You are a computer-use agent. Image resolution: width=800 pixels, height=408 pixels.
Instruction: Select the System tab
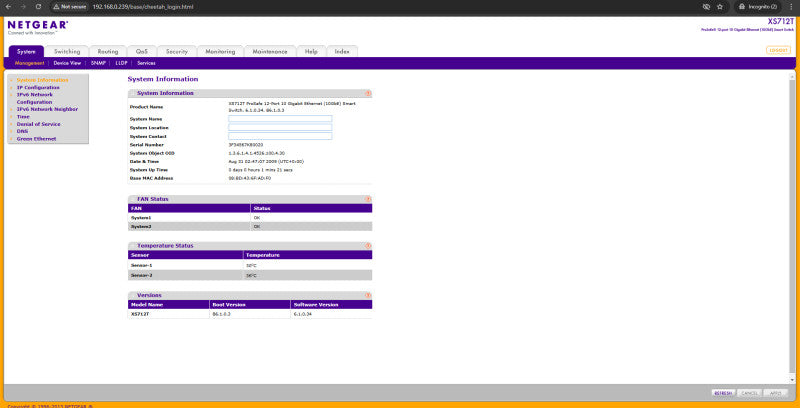[26, 52]
